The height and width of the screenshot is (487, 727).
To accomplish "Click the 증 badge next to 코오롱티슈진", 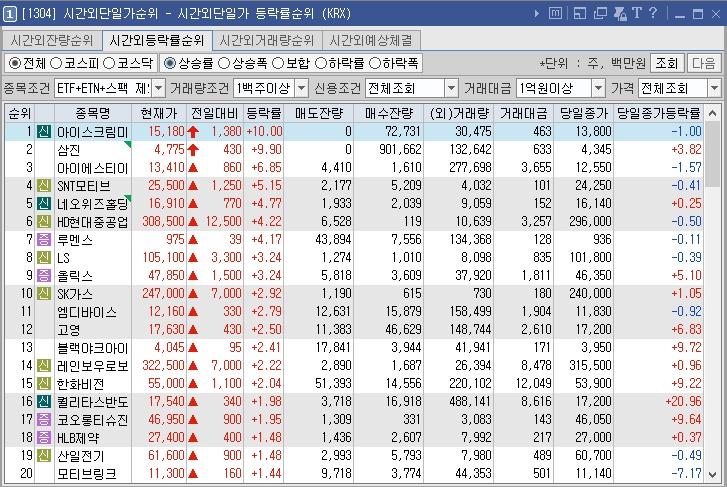I will coord(44,420).
